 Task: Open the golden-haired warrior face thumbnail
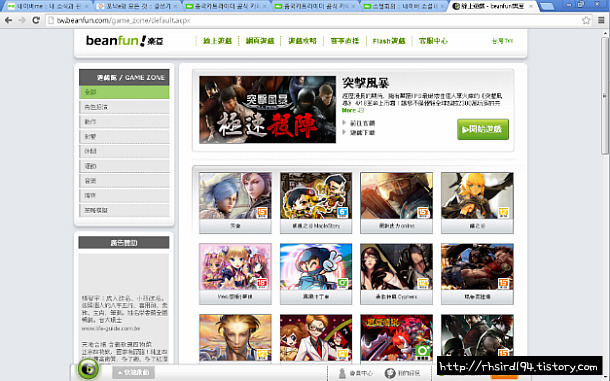tap(235, 338)
